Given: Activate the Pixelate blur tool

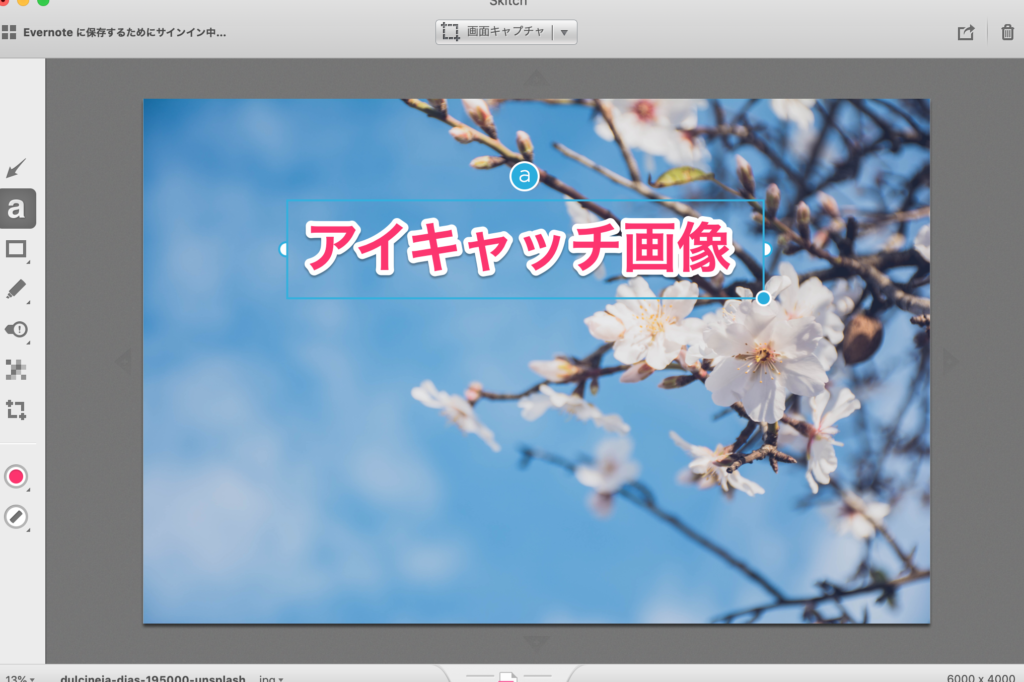Looking at the screenshot, I should (16, 370).
